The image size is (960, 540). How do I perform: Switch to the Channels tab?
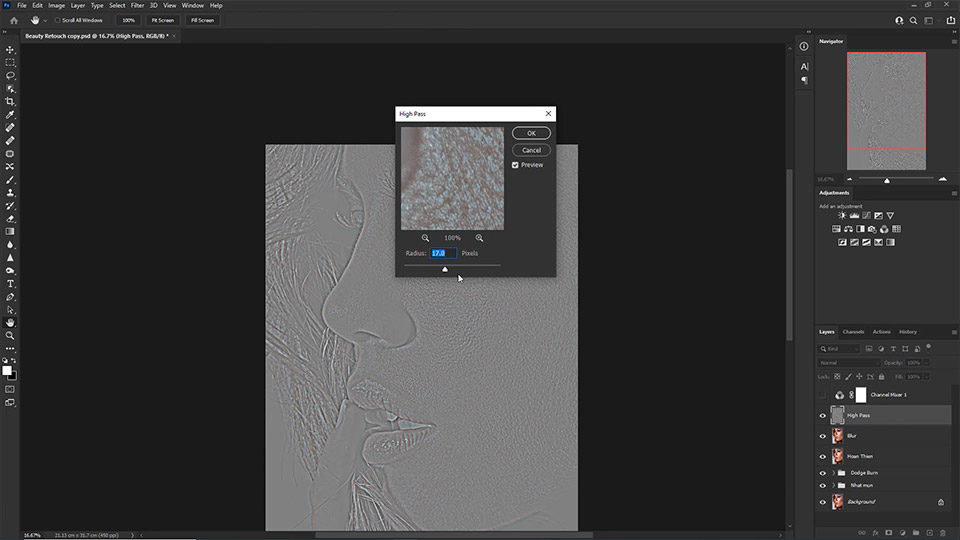853,332
